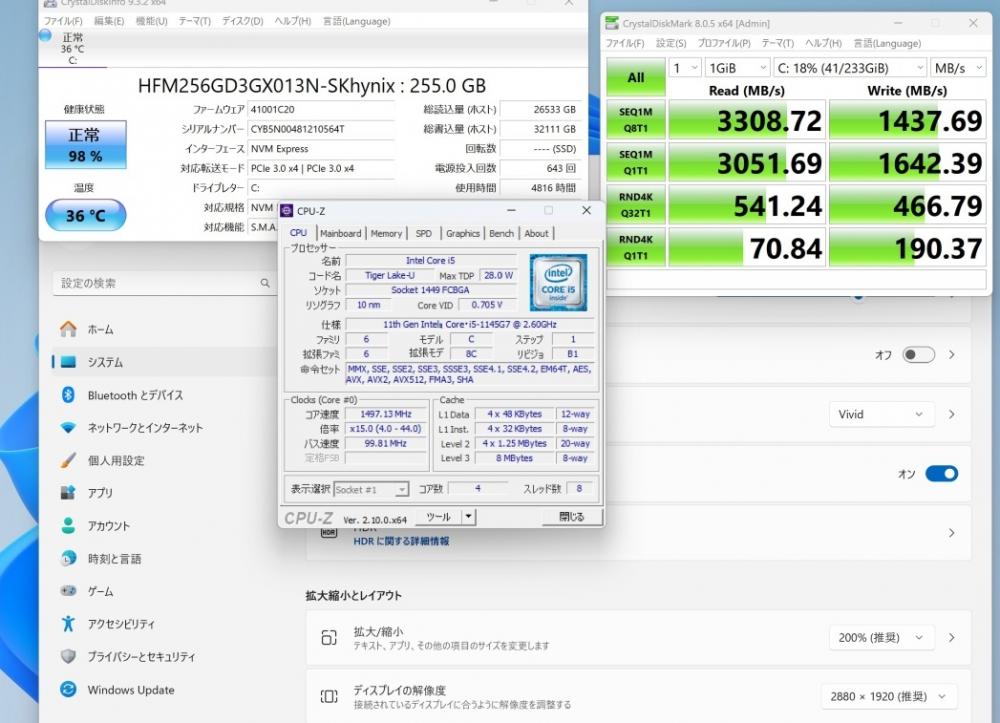Select the アプリ icon in sidebar
The width and height of the screenshot is (1000, 723).
click(68, 493)
